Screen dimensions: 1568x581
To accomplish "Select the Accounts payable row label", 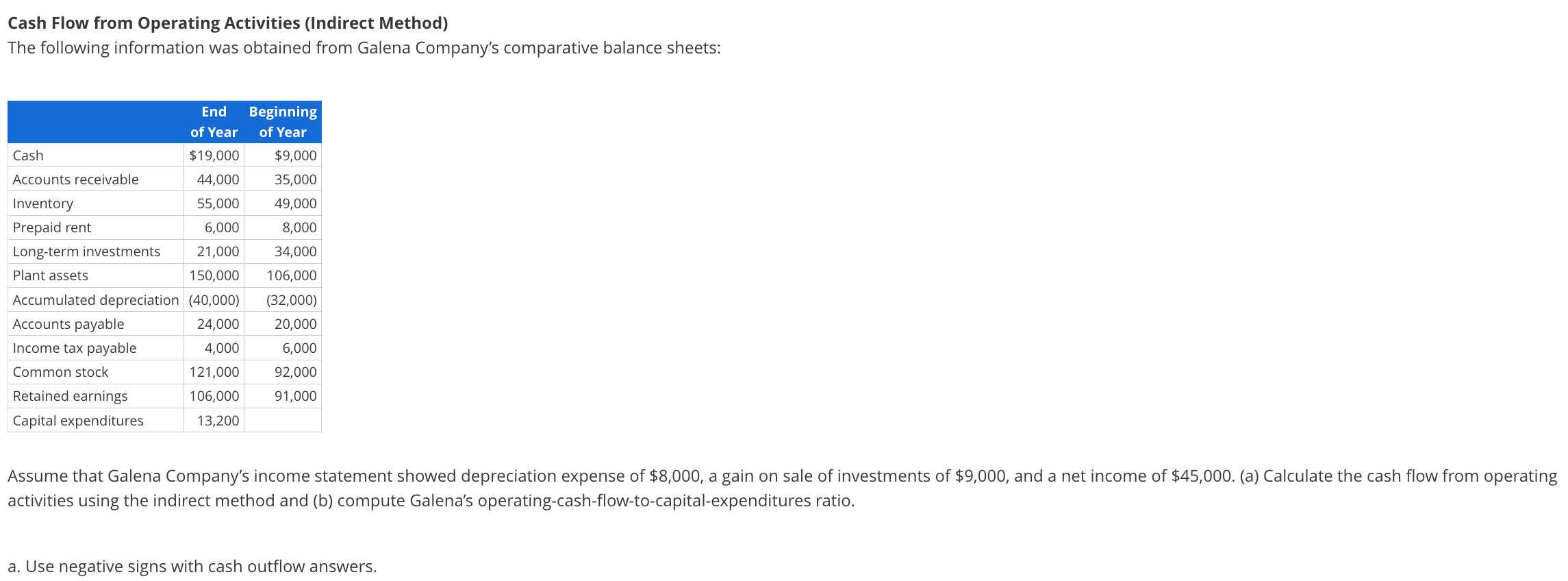I will pyautogui.click(x=68, y=324).
